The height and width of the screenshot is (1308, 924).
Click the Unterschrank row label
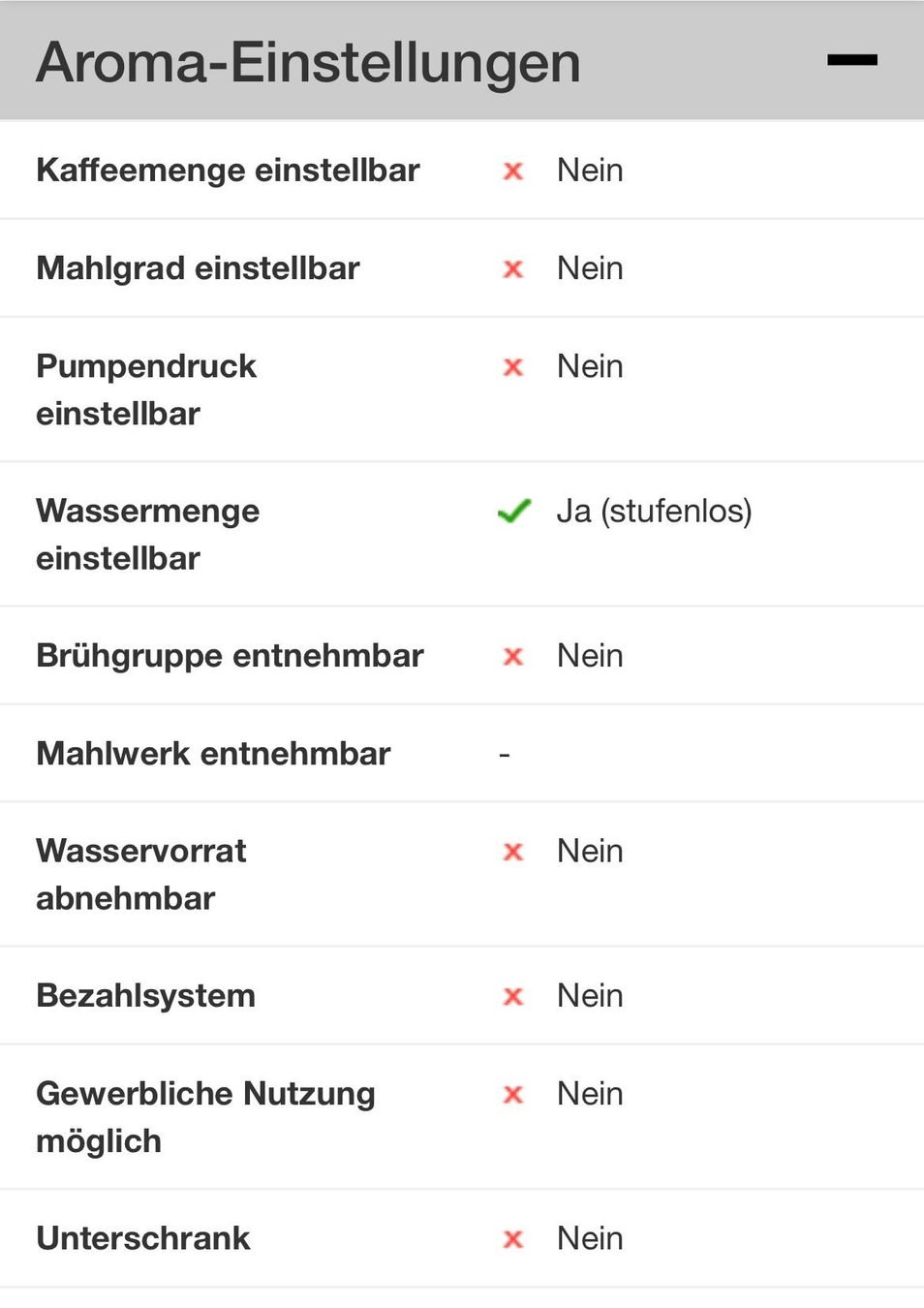pos(143,1238)
